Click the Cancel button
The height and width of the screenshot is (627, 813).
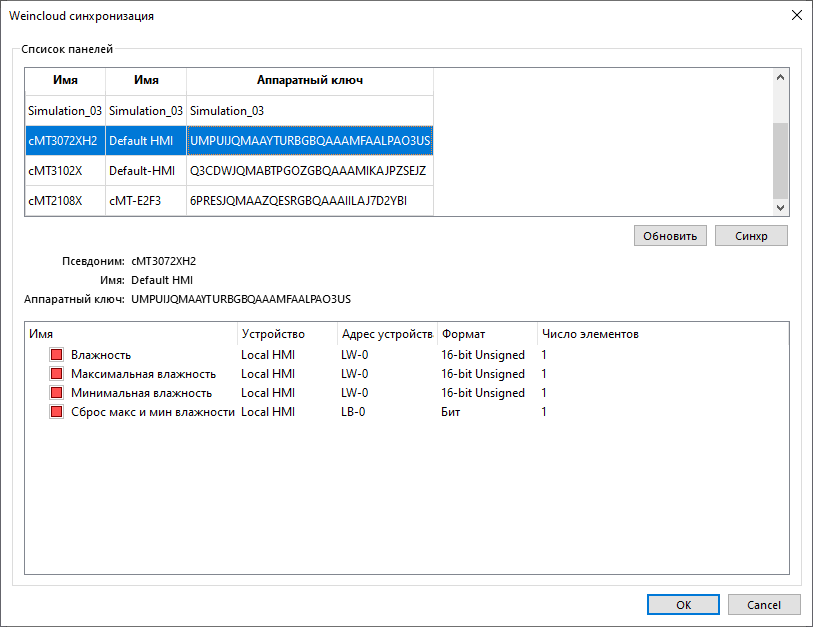[x=764, y=604]
